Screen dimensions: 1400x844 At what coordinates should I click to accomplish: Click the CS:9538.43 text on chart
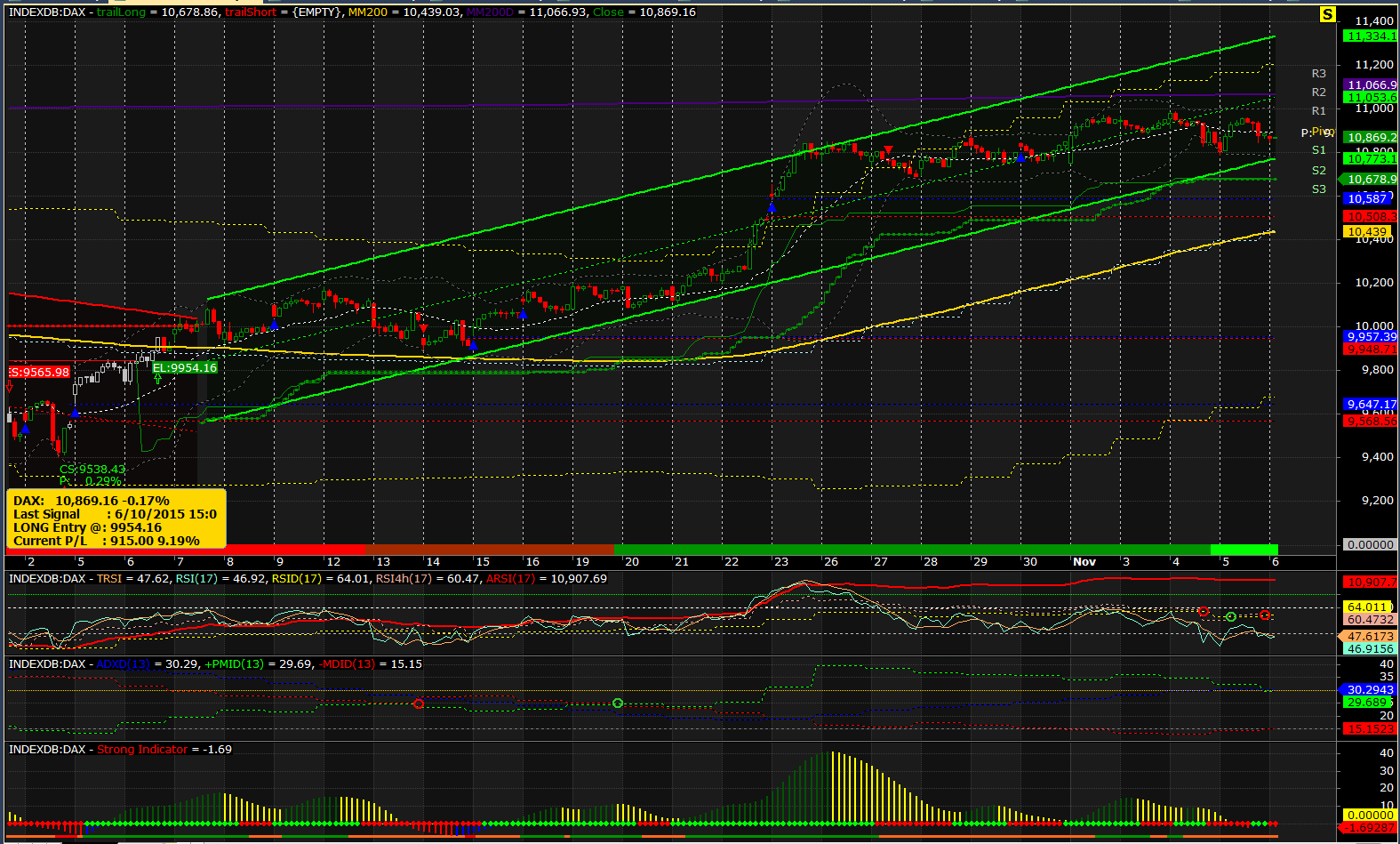pos(92,469)
